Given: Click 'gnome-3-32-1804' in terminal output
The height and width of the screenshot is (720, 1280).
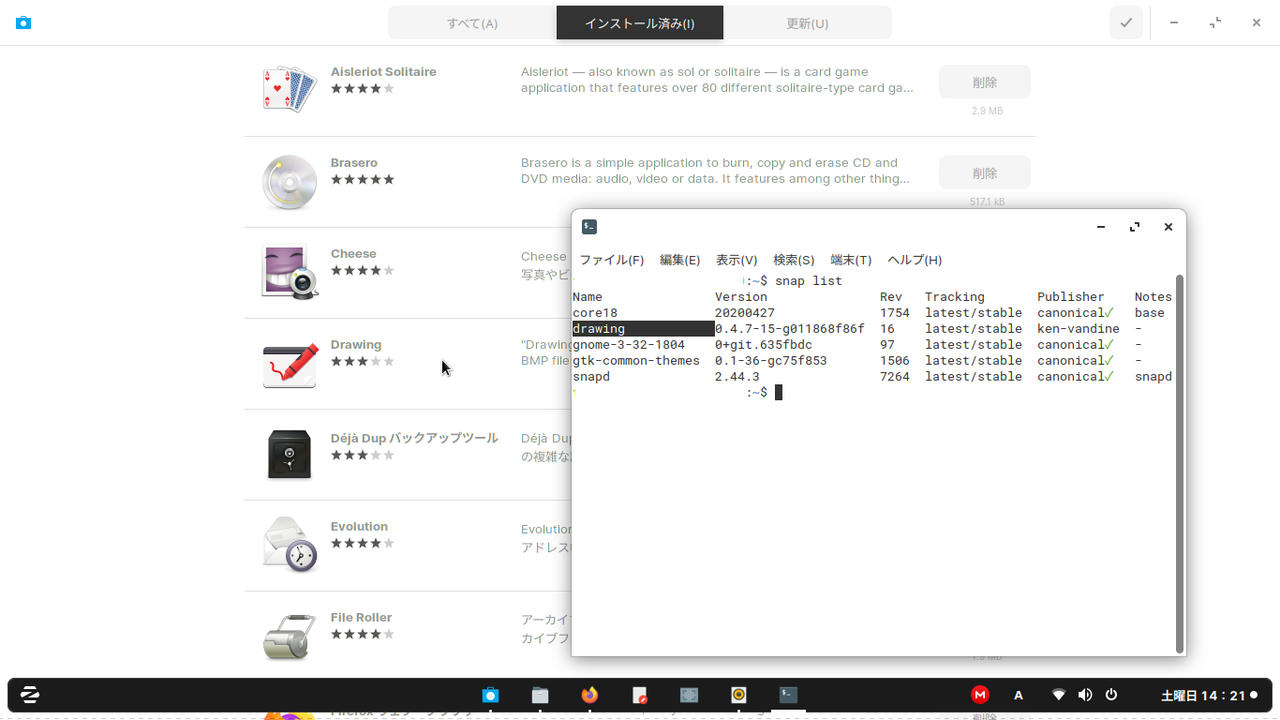Looking at the screenshot, I should [629, 345].
